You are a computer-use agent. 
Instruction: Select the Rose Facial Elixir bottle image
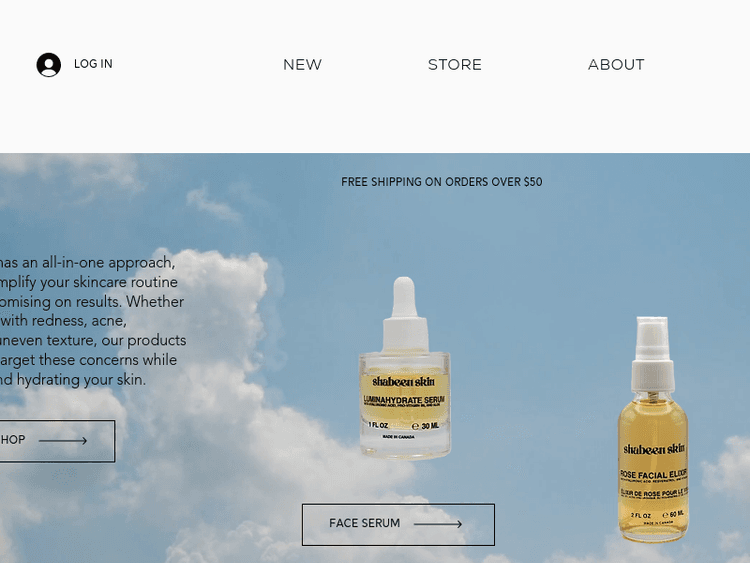(x=653, y=429)
